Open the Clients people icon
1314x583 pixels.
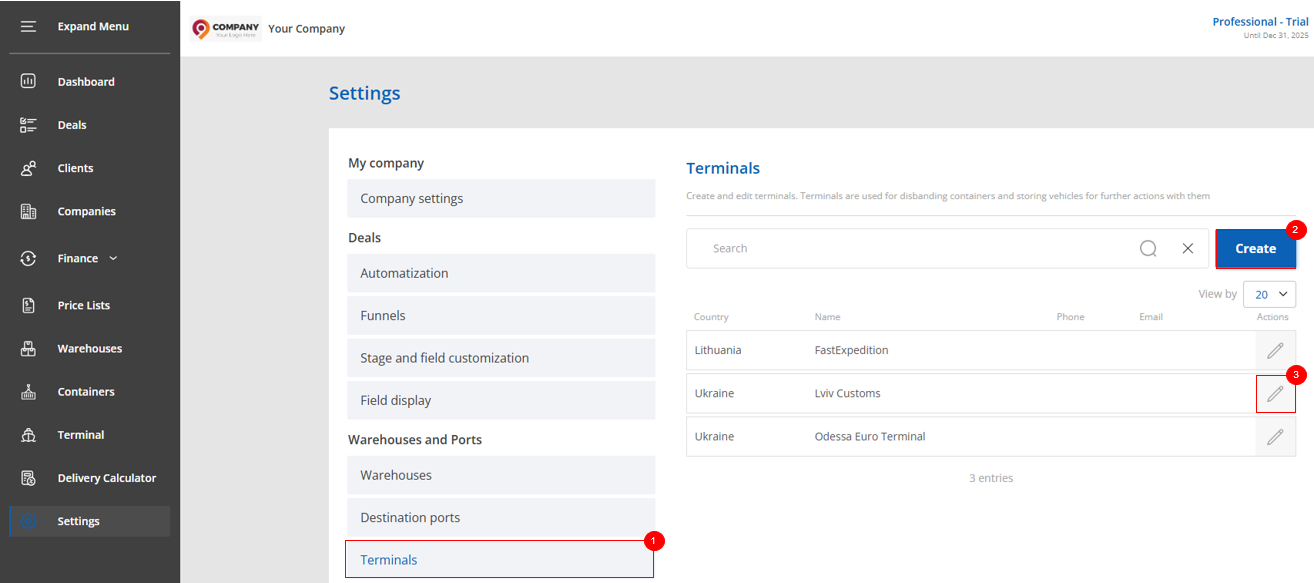(x=28, y=168)
